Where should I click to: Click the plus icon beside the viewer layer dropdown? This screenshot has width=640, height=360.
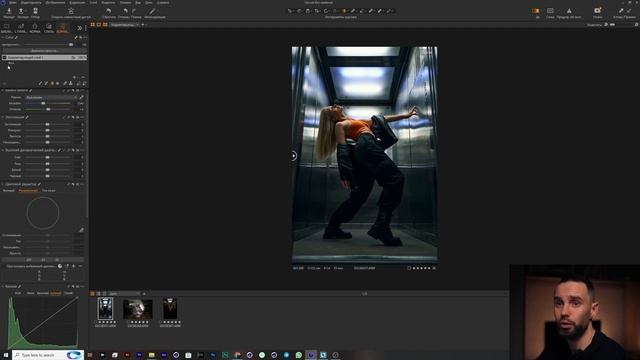pyautogui.click(x=143, y=25)
